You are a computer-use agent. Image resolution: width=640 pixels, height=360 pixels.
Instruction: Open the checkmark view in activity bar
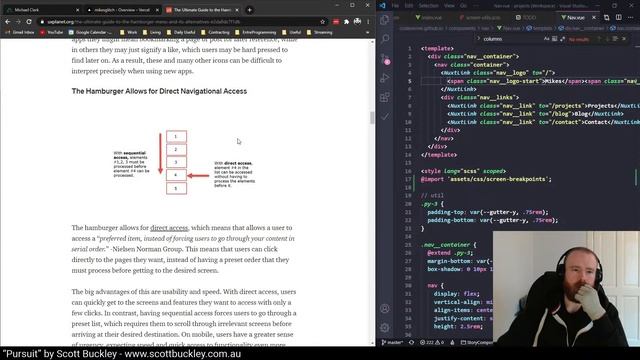point(384,117)
